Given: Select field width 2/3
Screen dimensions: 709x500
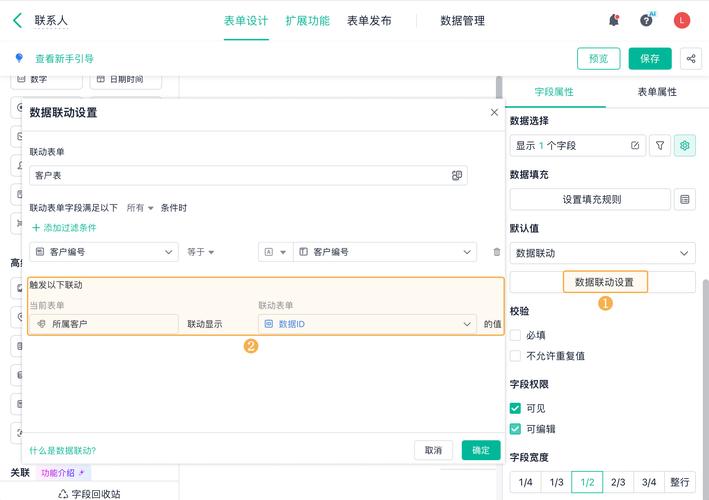Looking at the screenshot, I should (618, 482).
